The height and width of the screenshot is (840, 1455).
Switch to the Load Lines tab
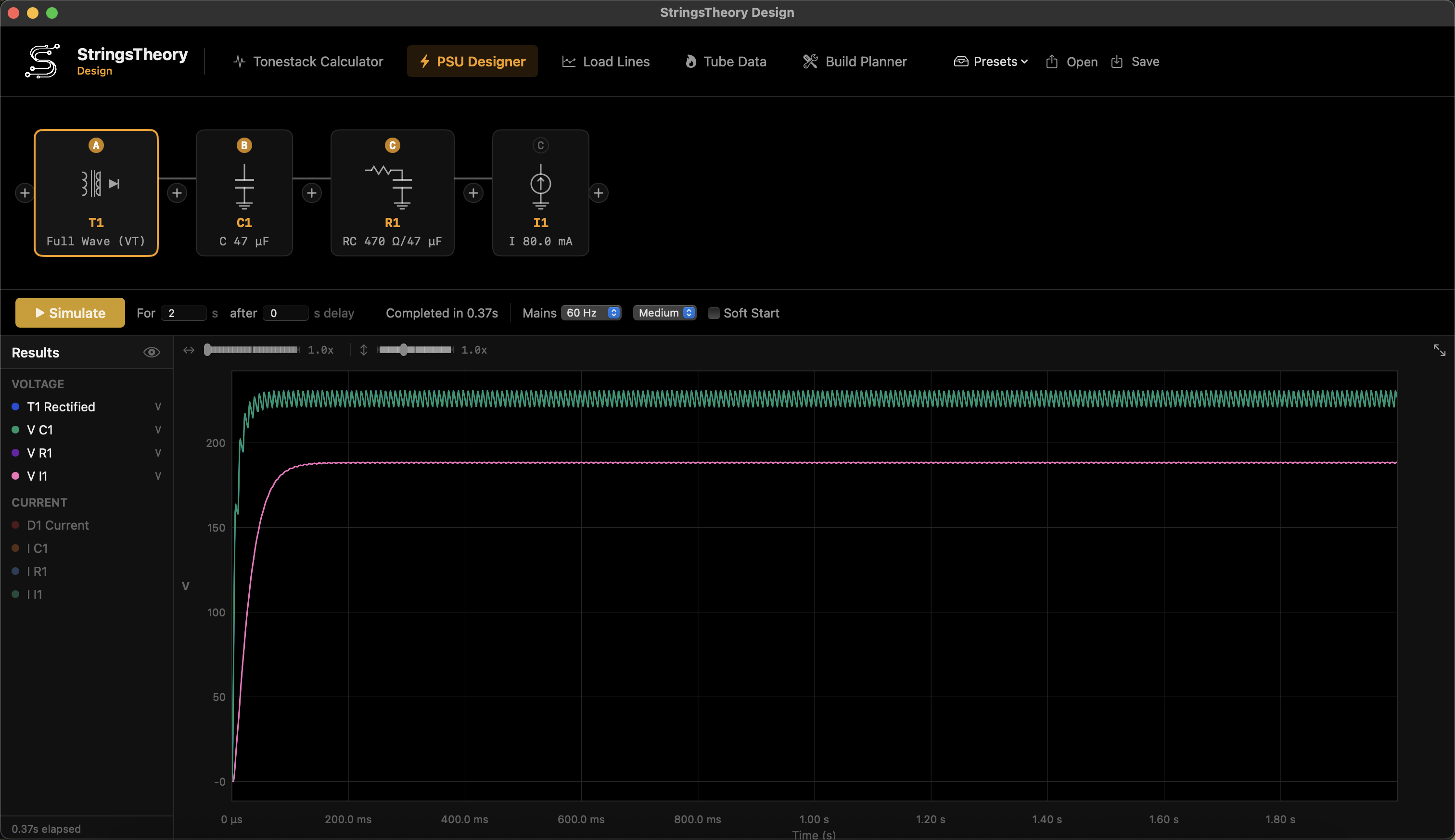click(x=605, y=61)
